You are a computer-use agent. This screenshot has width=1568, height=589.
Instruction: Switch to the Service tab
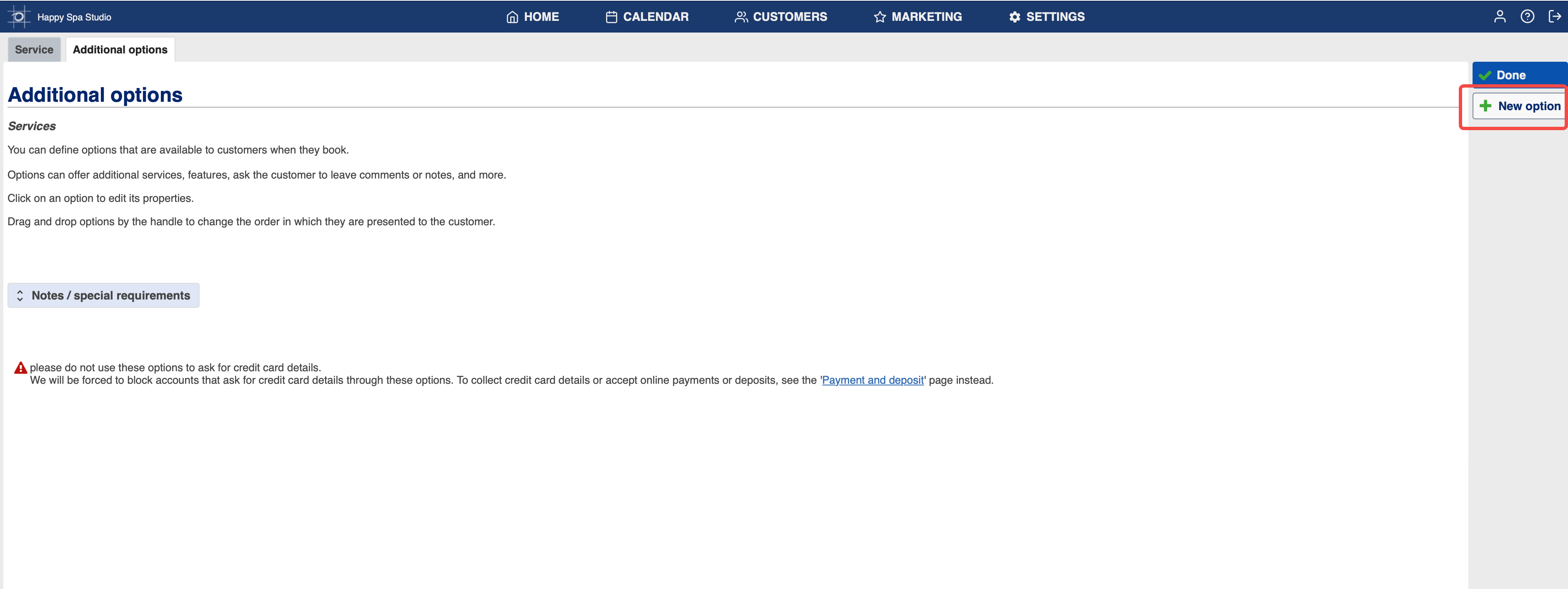(x=34, y=50)
